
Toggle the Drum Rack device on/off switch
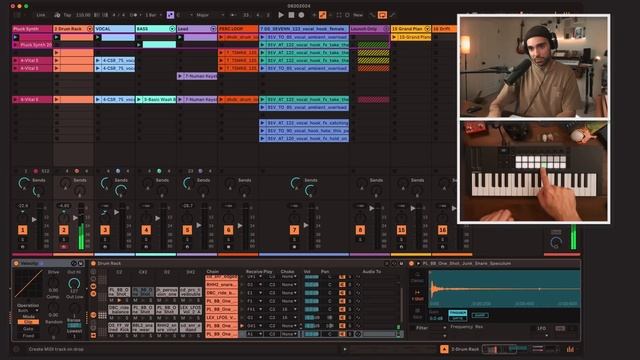pos(93,264)
